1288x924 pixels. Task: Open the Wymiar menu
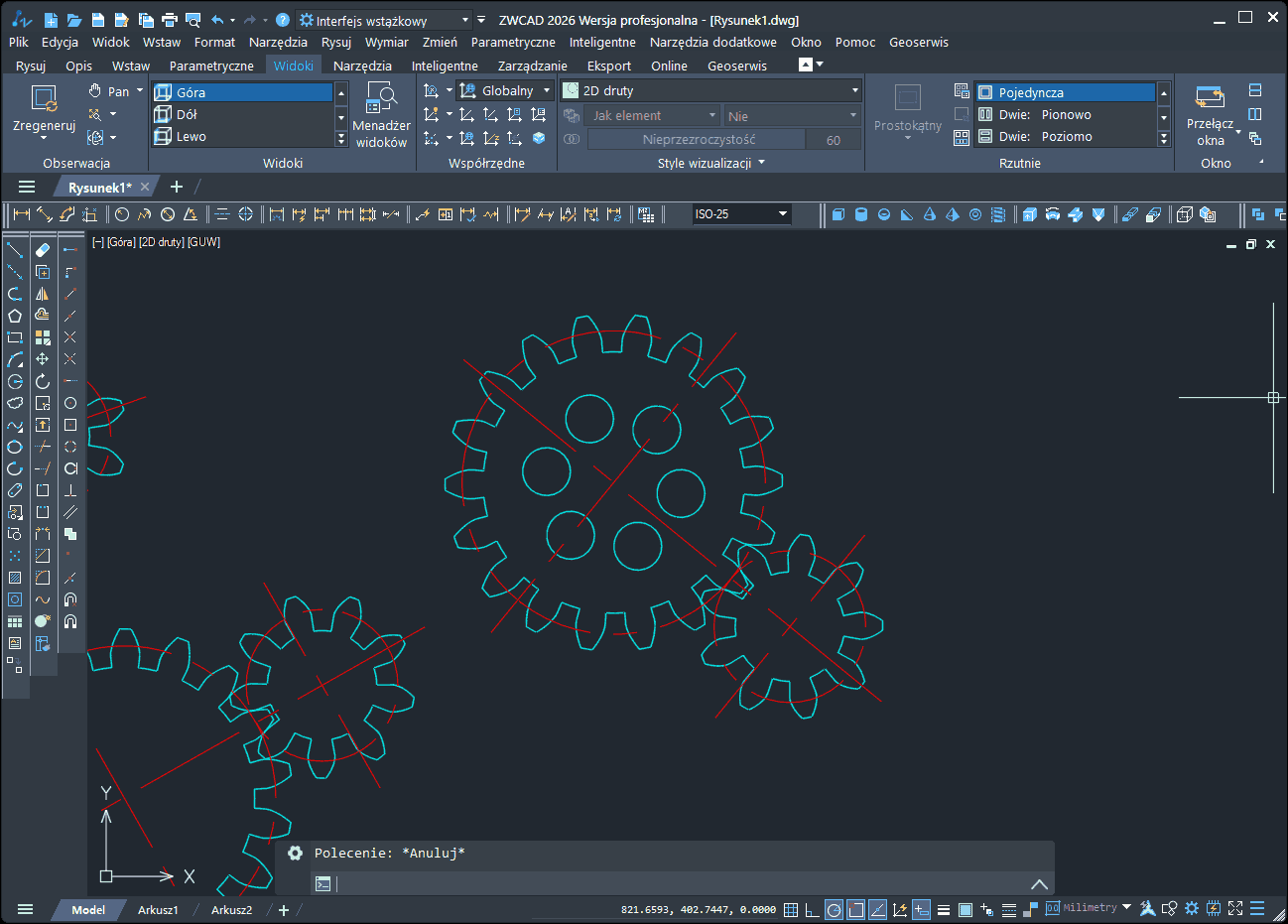coord(387,43)
